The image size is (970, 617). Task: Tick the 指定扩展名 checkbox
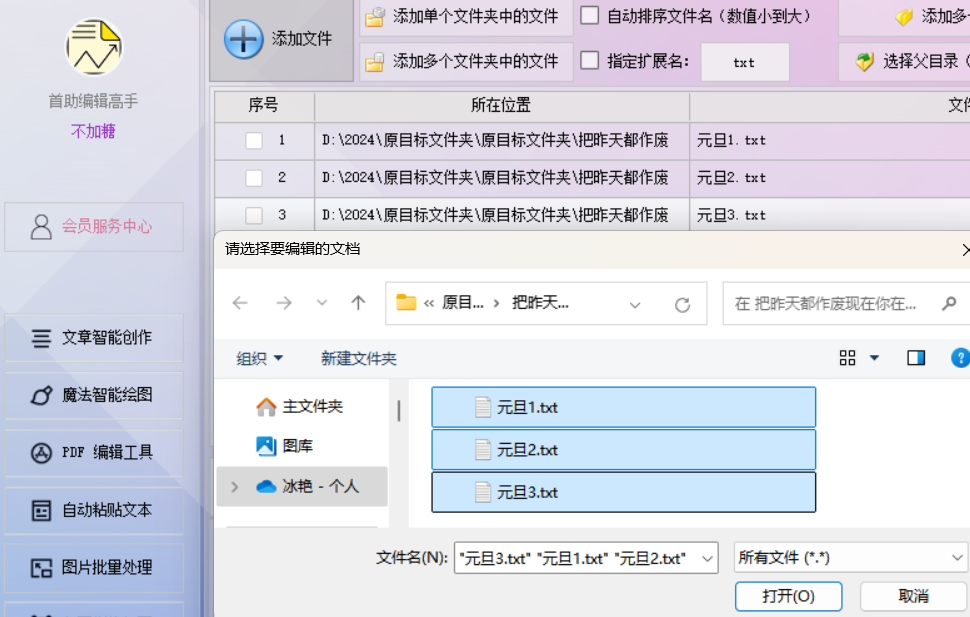(590, 61)
